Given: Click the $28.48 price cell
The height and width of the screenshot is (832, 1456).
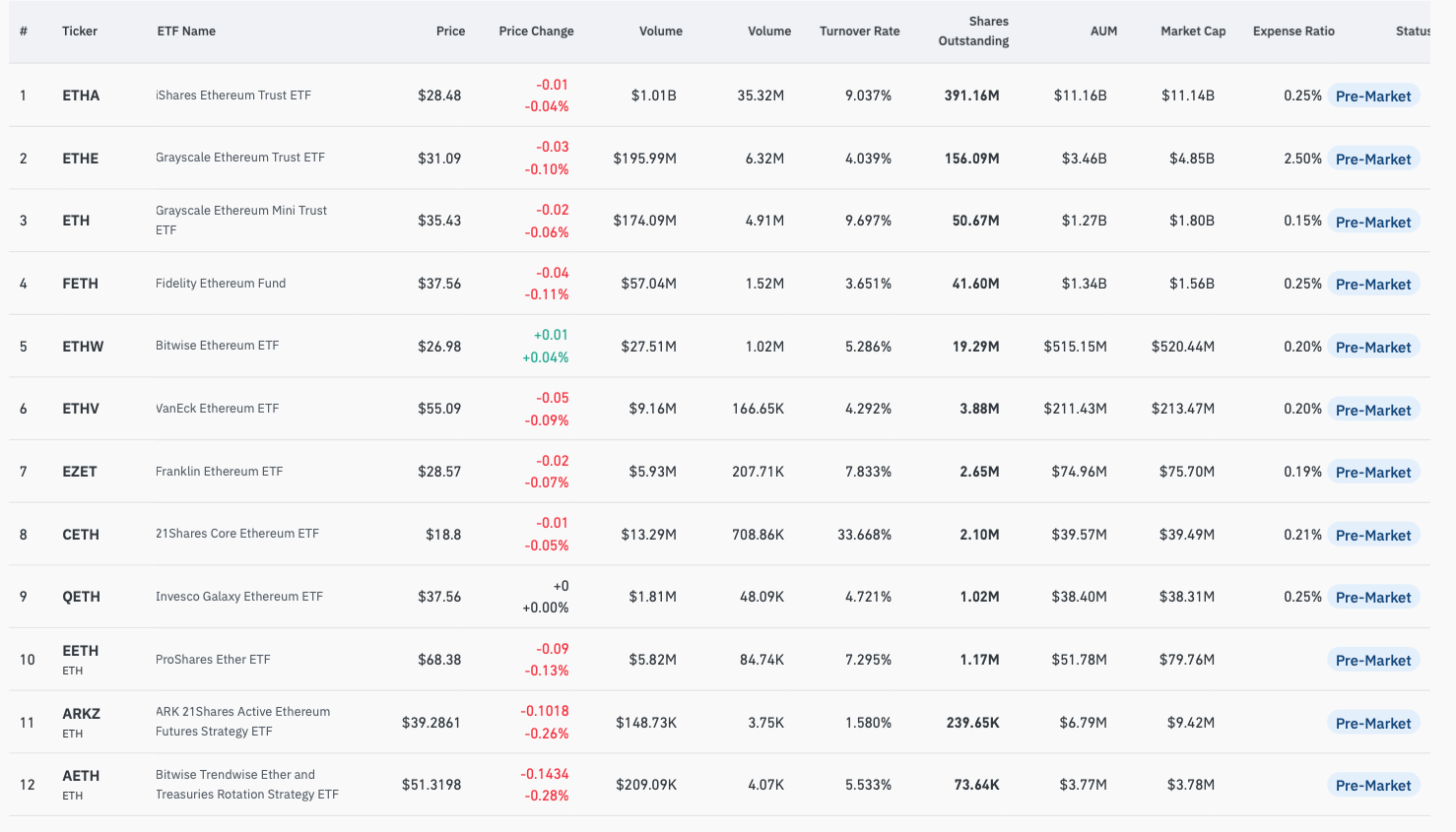Looking at the screenshot, I should (439, 96).
